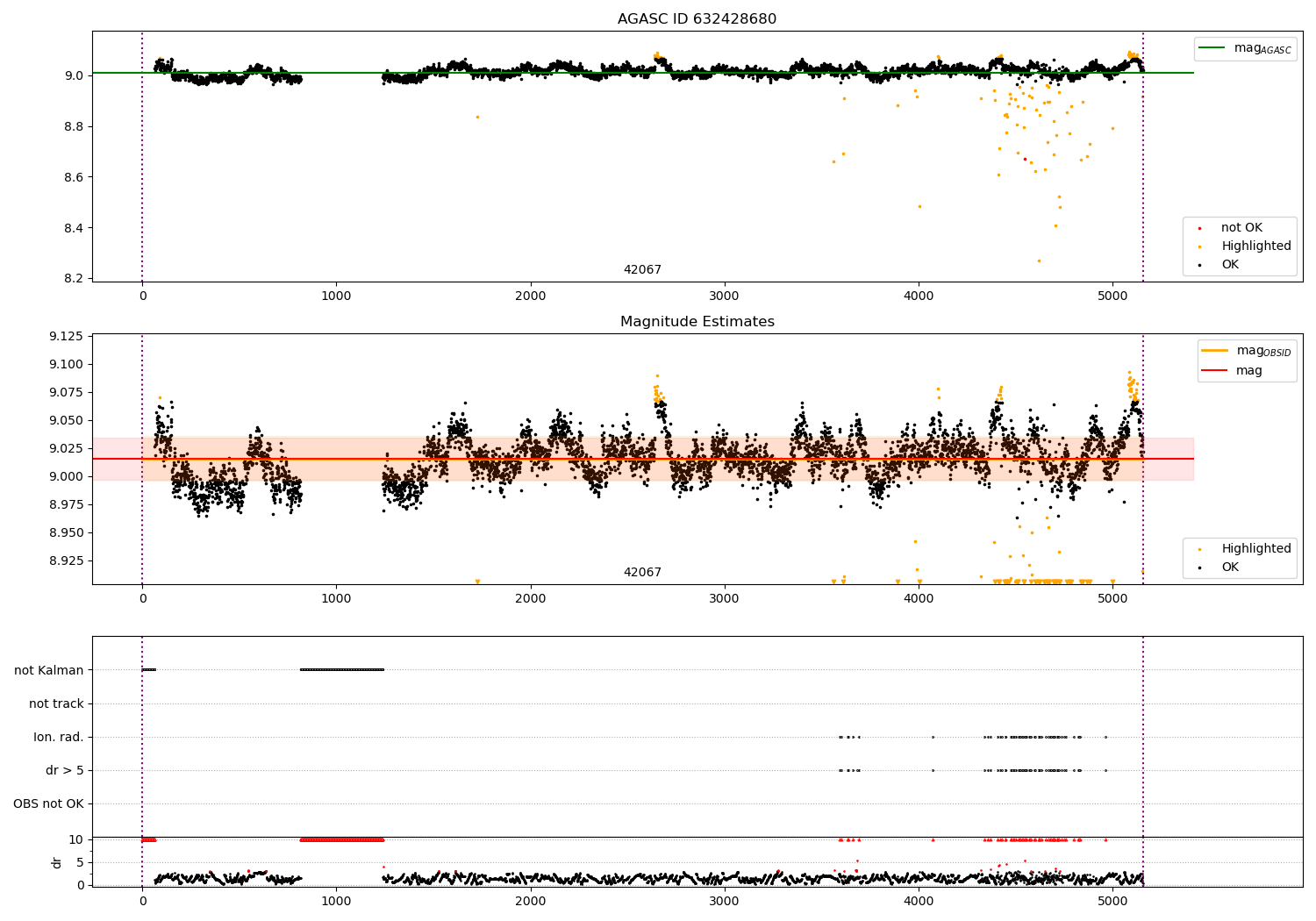Click the "42067" label in Magnitude Estimates plot
Screen dimensions: 1316x921
[x=642, y=573]
